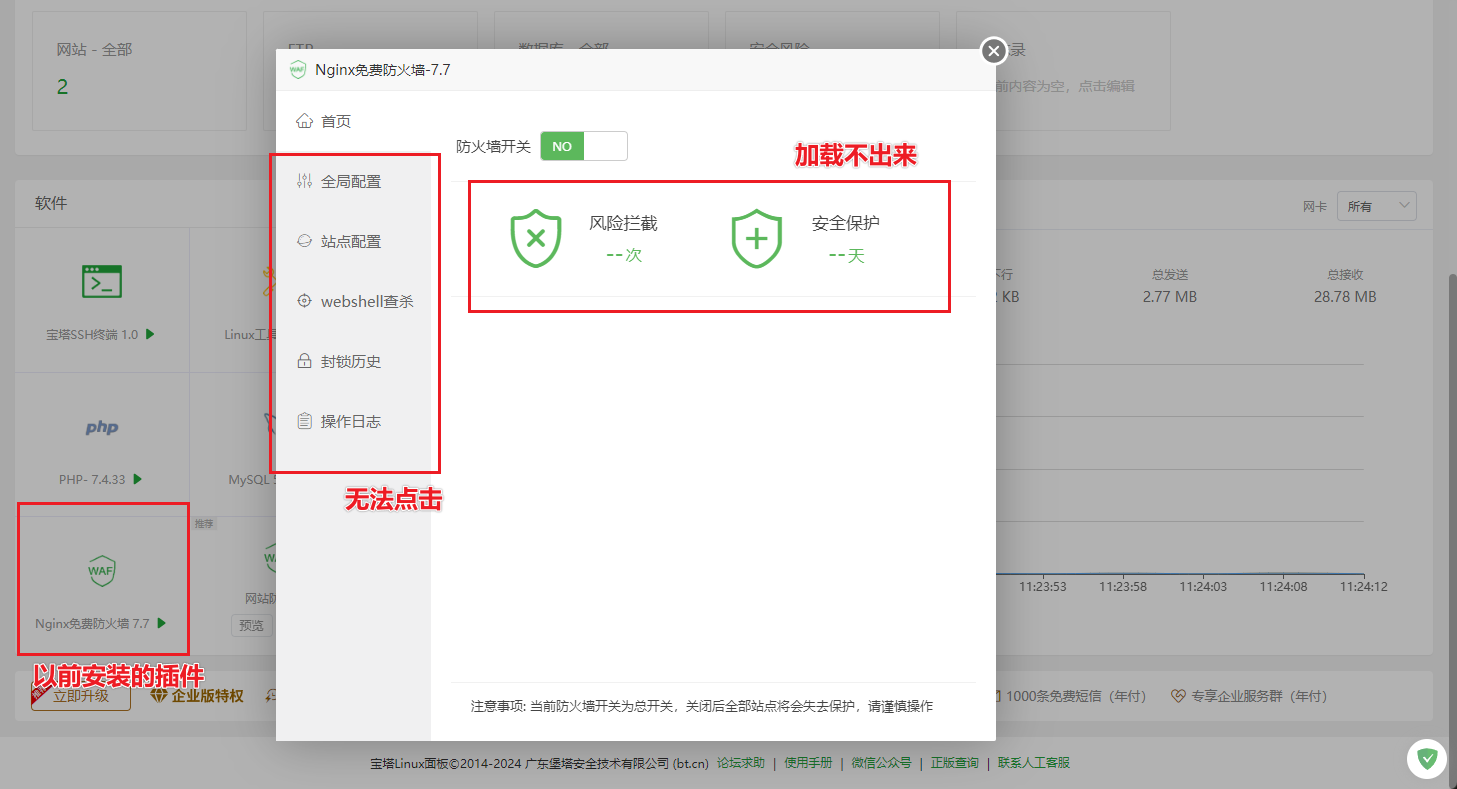Expand the 网卡 所有 dropdown

click(1377, 206)
